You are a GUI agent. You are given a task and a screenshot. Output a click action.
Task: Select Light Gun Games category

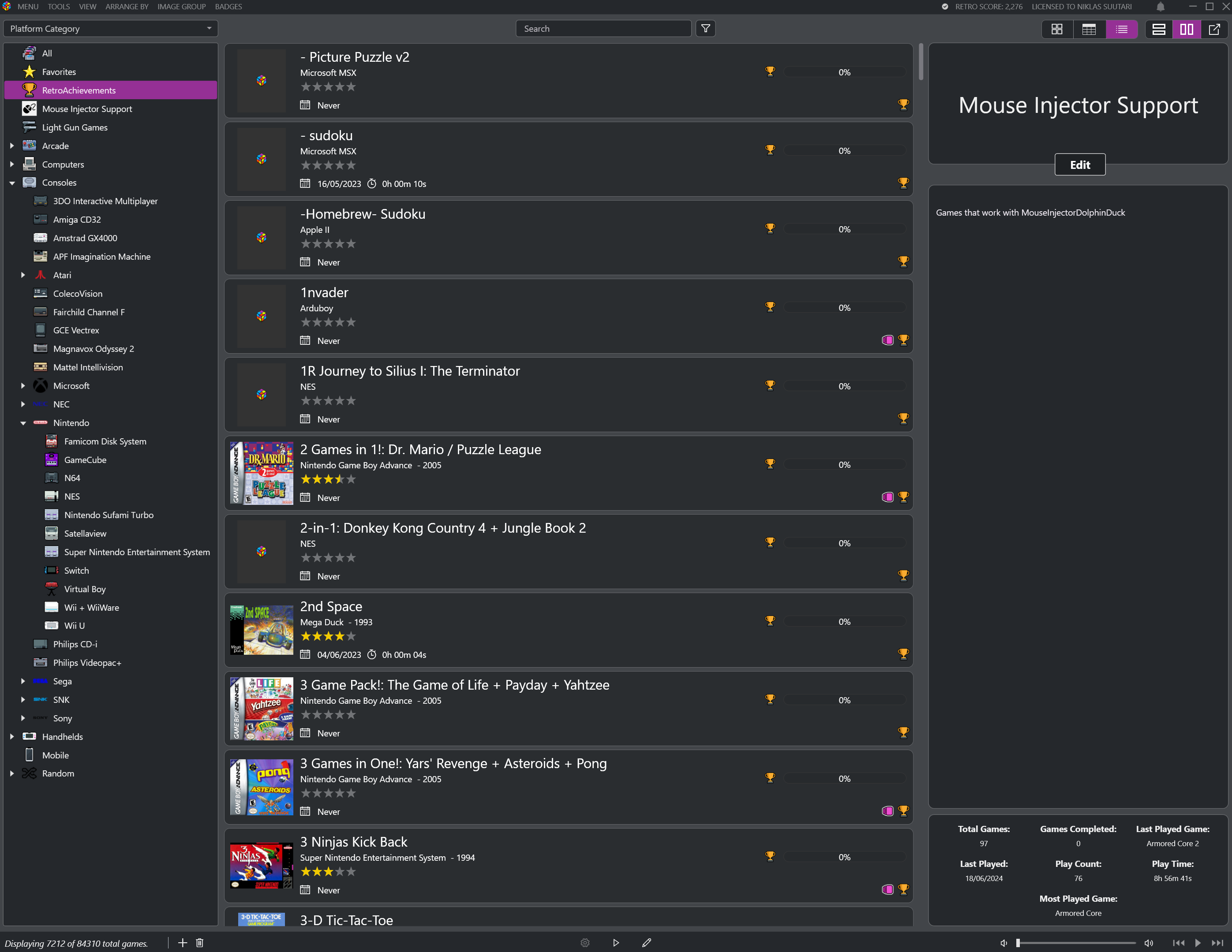pyautogui.click(x=111, y=127)
